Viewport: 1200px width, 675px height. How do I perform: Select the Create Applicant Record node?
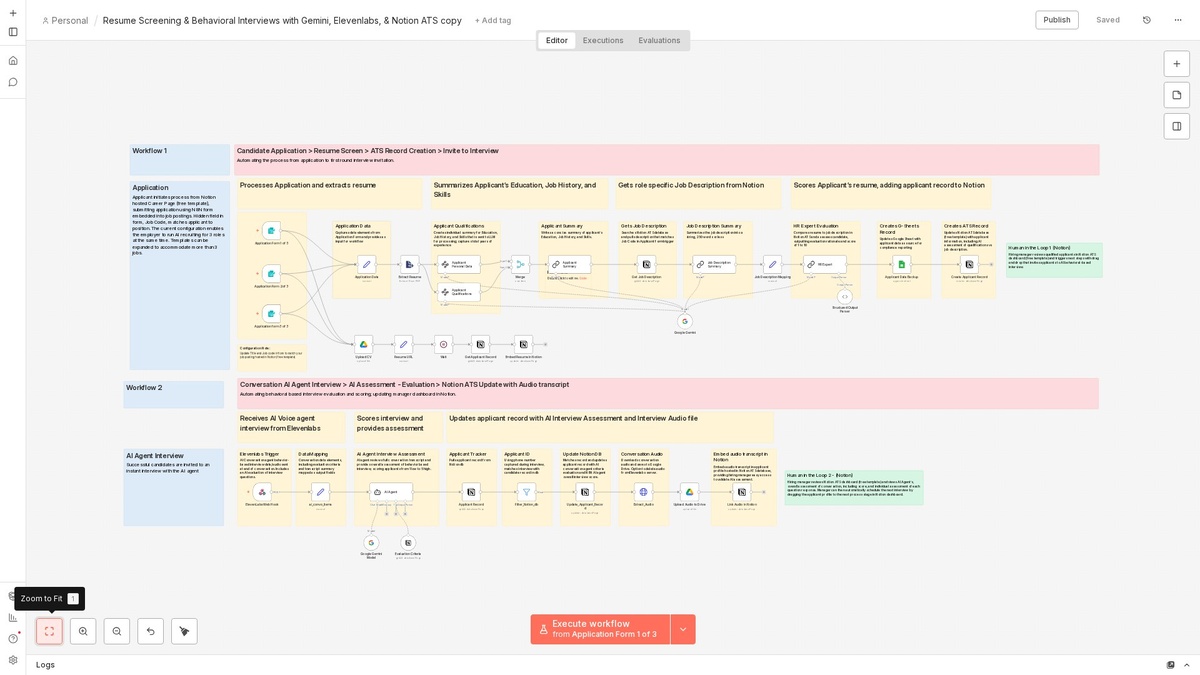click(969, 265)
